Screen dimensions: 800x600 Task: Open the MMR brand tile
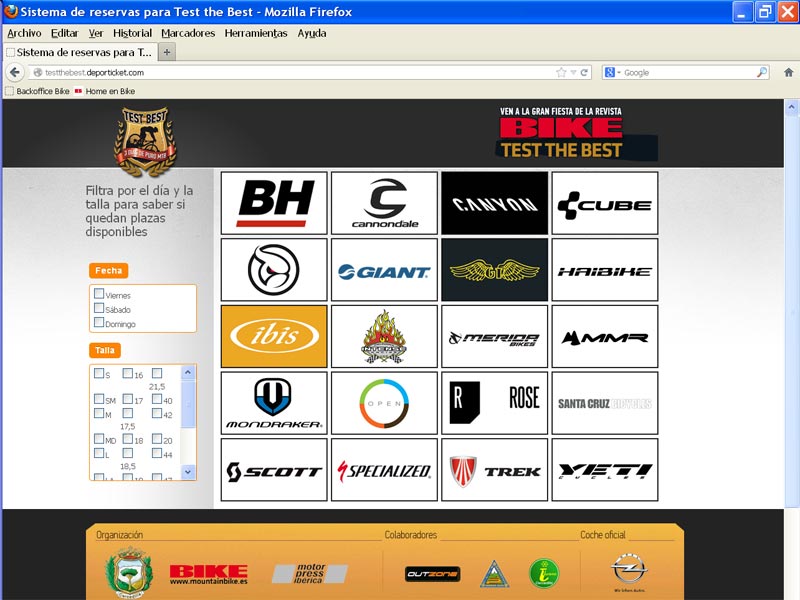(x=605, y=336)
